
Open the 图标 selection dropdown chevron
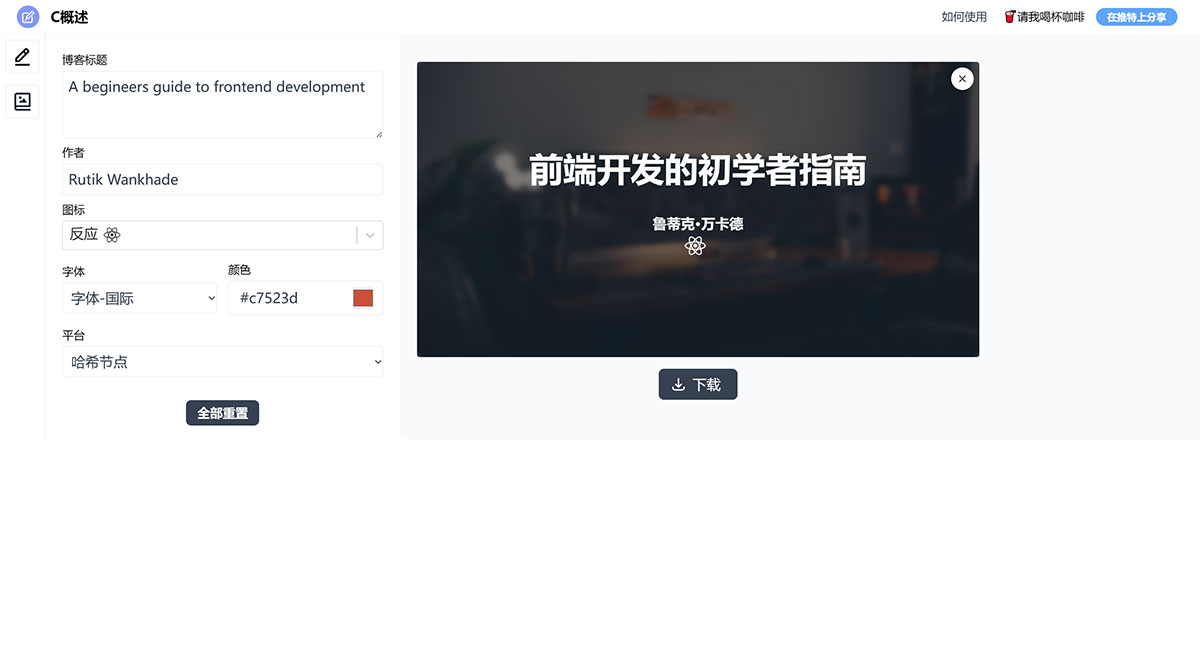click(x=371, y=234)
